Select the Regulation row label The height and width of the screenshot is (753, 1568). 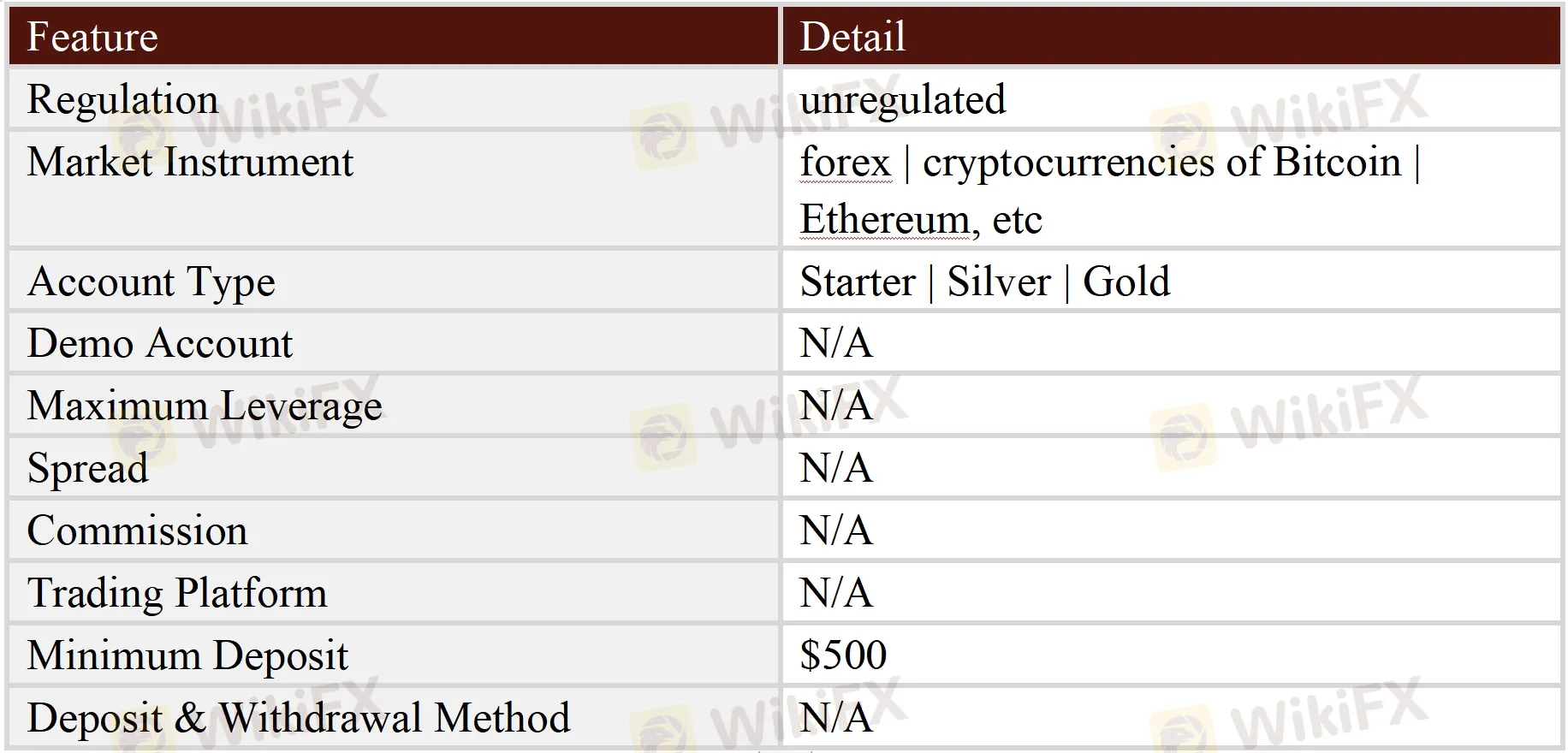[x=122, y=99]
